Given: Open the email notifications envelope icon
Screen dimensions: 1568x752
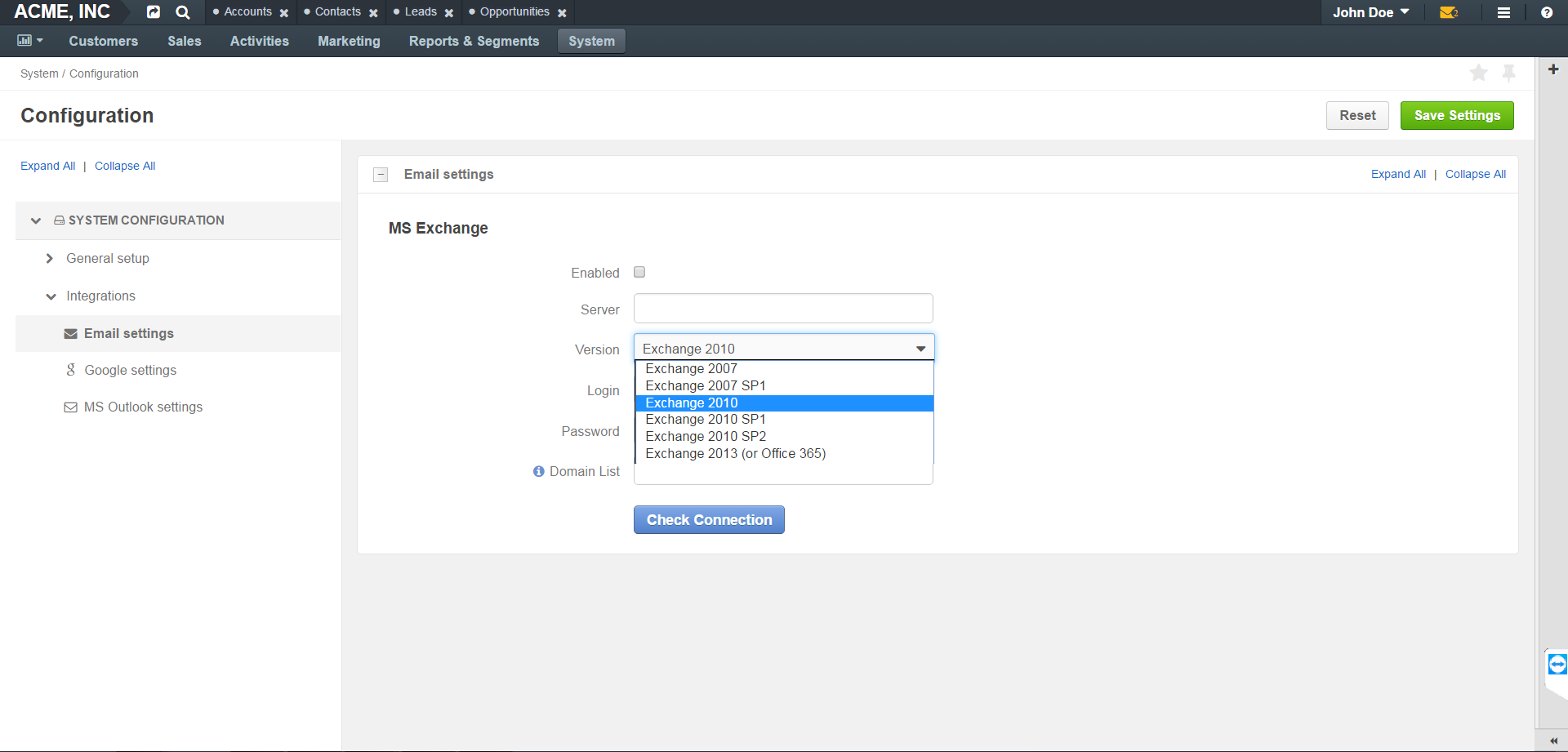Looking at the screenshot, I should pos(1449,12).
